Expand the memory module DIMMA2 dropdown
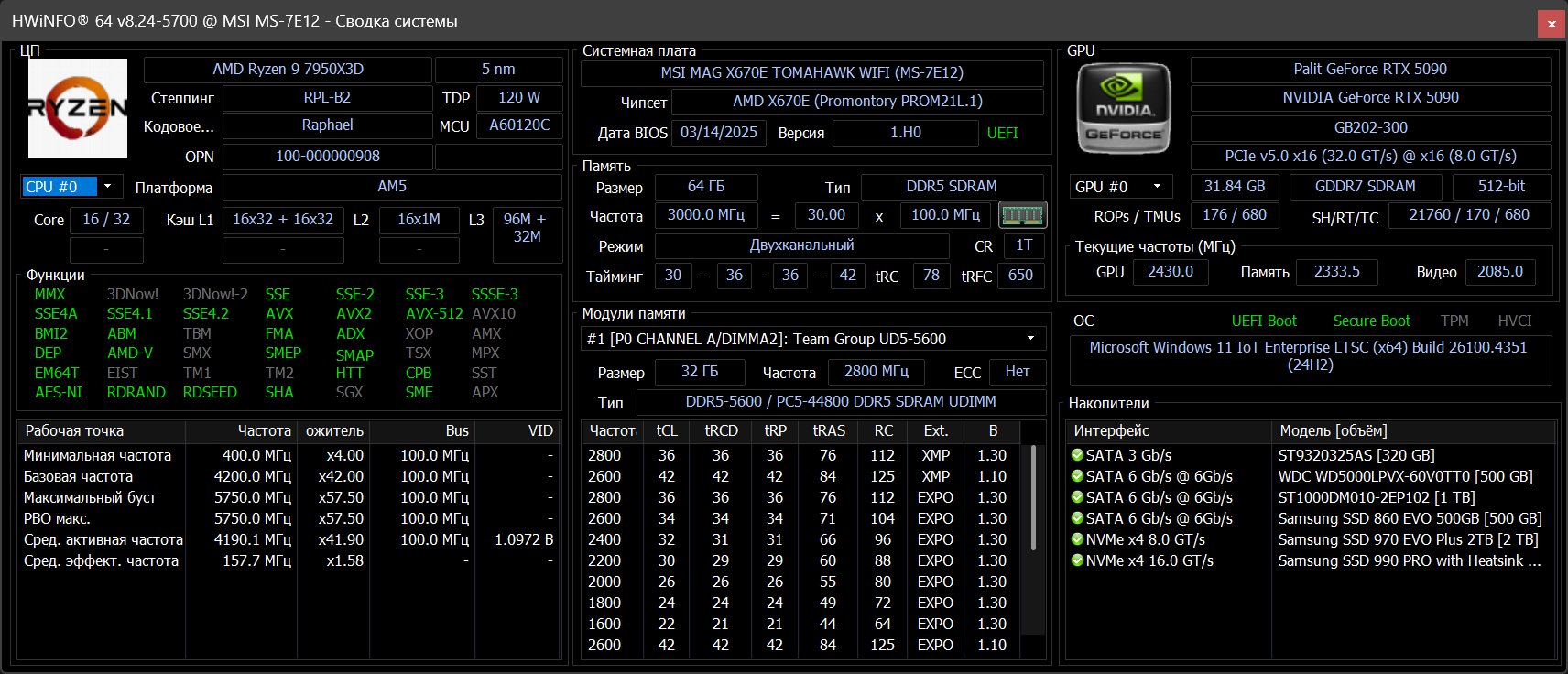Screen dimensions: 1568x674 [x=1030, y=339]
